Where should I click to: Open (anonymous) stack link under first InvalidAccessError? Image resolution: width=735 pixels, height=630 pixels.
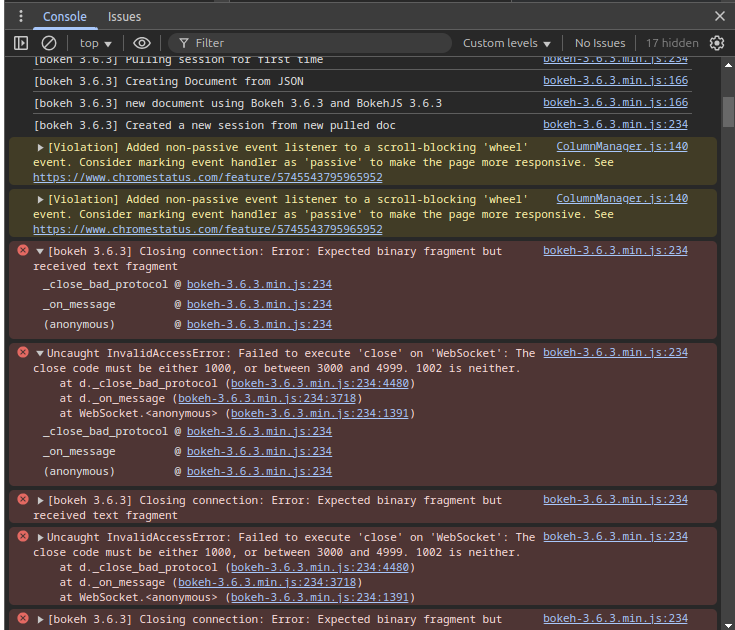(x=259, y=472)
